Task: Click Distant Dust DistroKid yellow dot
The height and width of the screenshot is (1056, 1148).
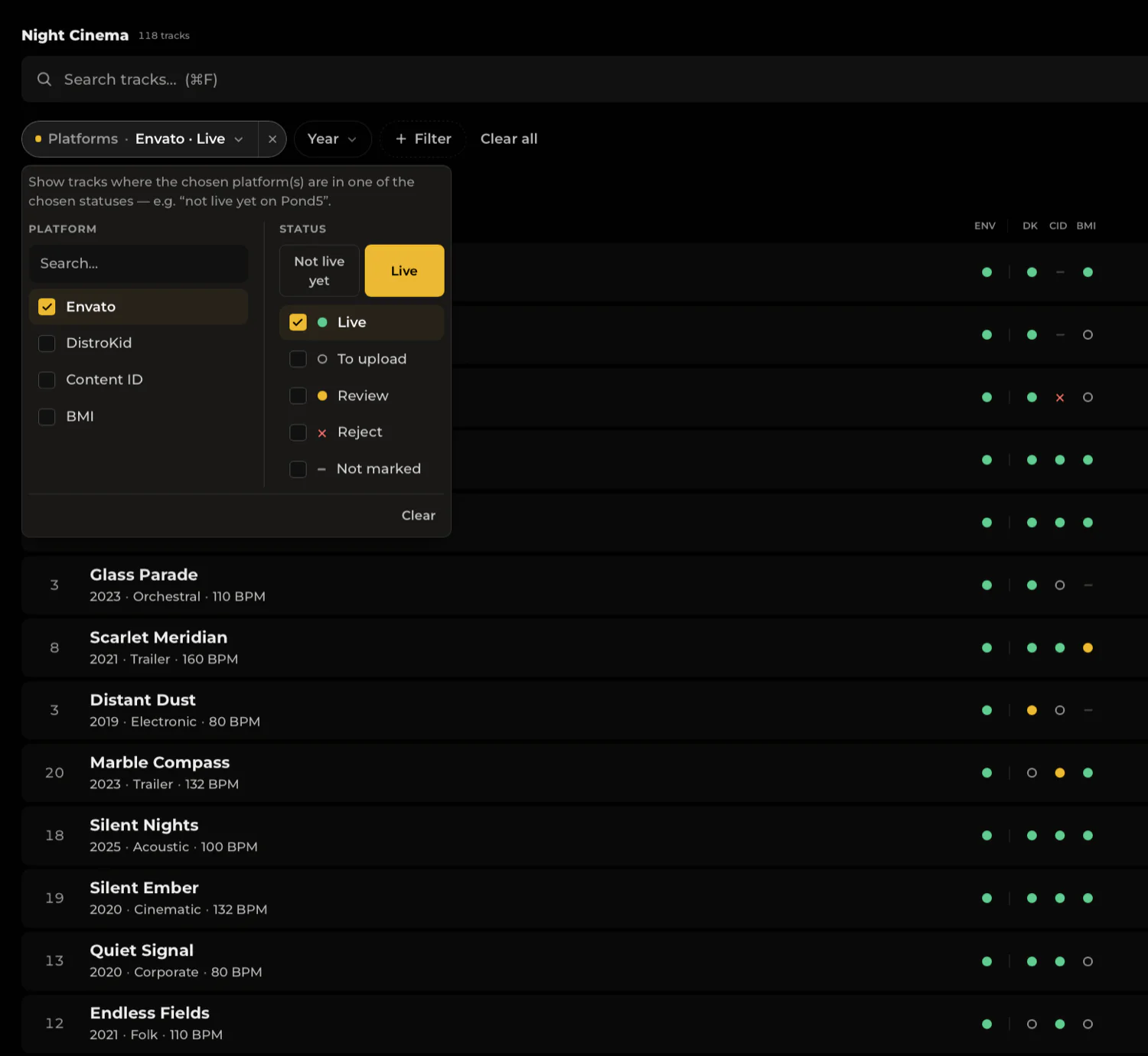Action: [1032, 710]
